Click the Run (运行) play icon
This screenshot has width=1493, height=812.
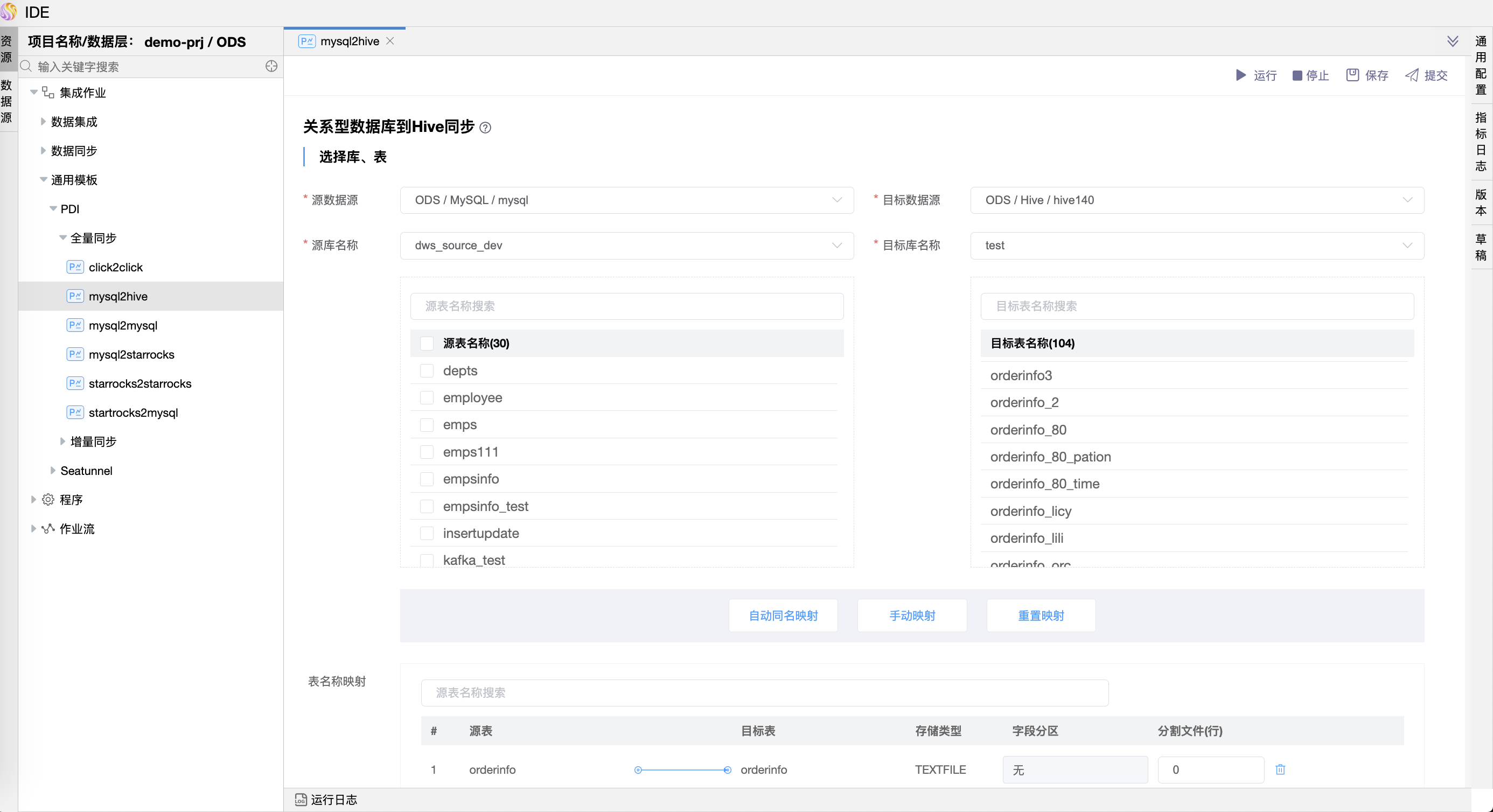coord(1240,75)
